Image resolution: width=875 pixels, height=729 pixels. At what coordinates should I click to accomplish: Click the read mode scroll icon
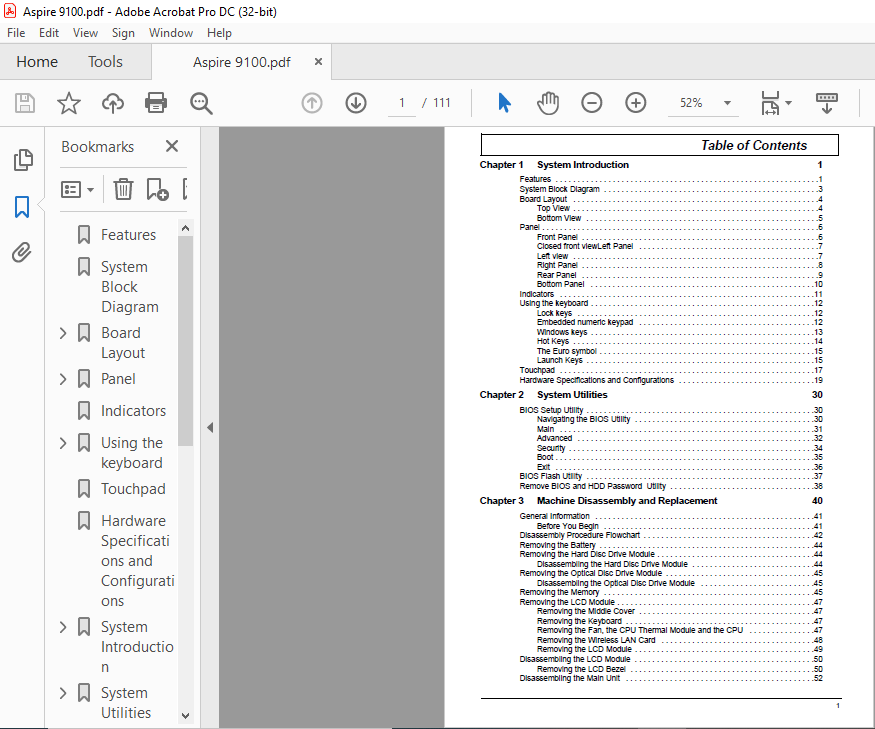click(826, 103)
